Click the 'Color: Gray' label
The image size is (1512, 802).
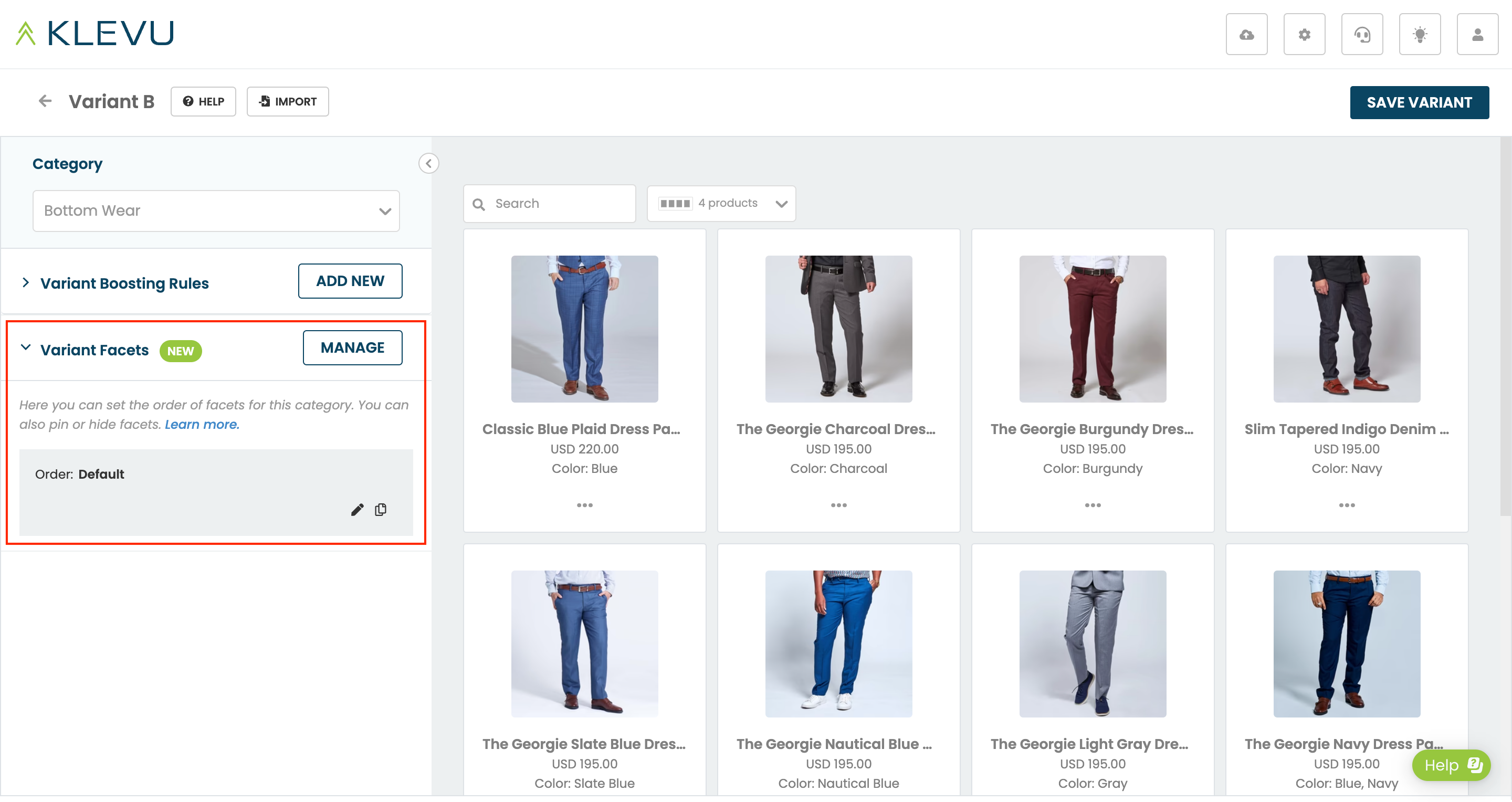(x=1093, y=783)
